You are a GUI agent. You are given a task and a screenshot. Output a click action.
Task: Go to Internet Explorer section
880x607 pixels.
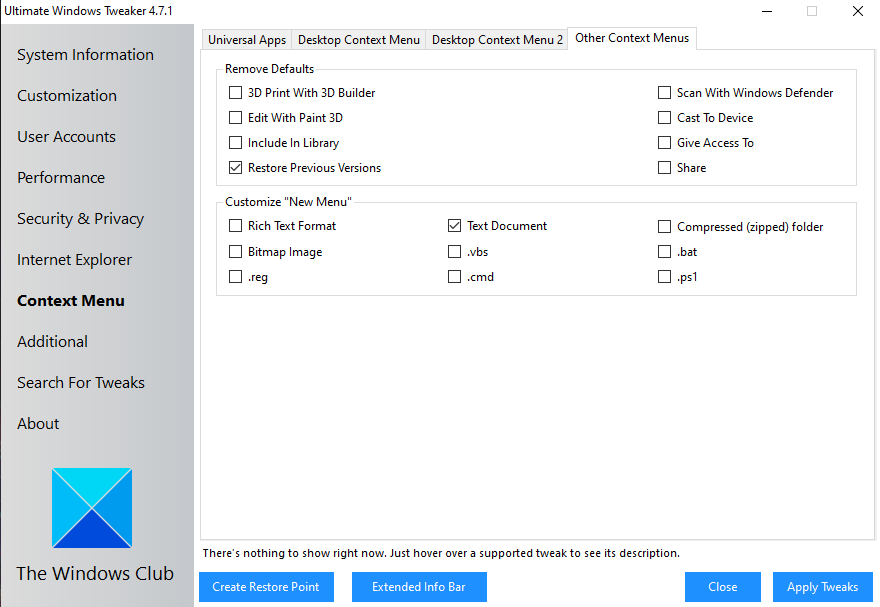75,260
